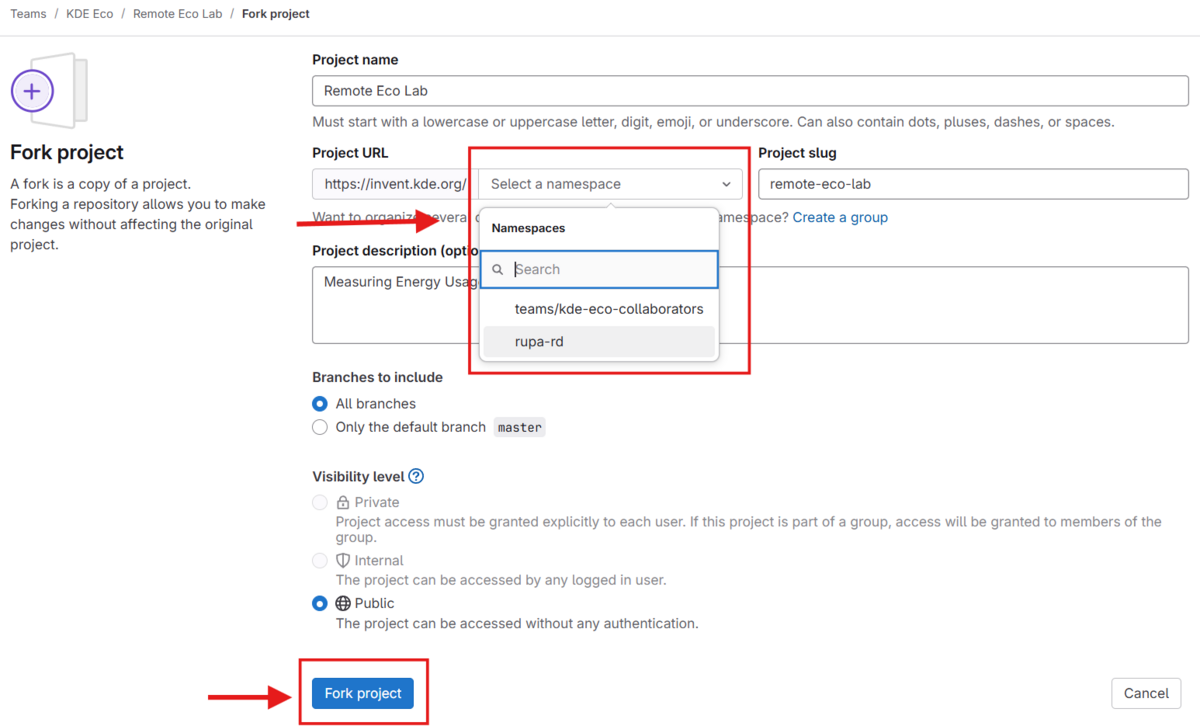Open the Create a group link
1200x726 pixels.
click(840, 218)
